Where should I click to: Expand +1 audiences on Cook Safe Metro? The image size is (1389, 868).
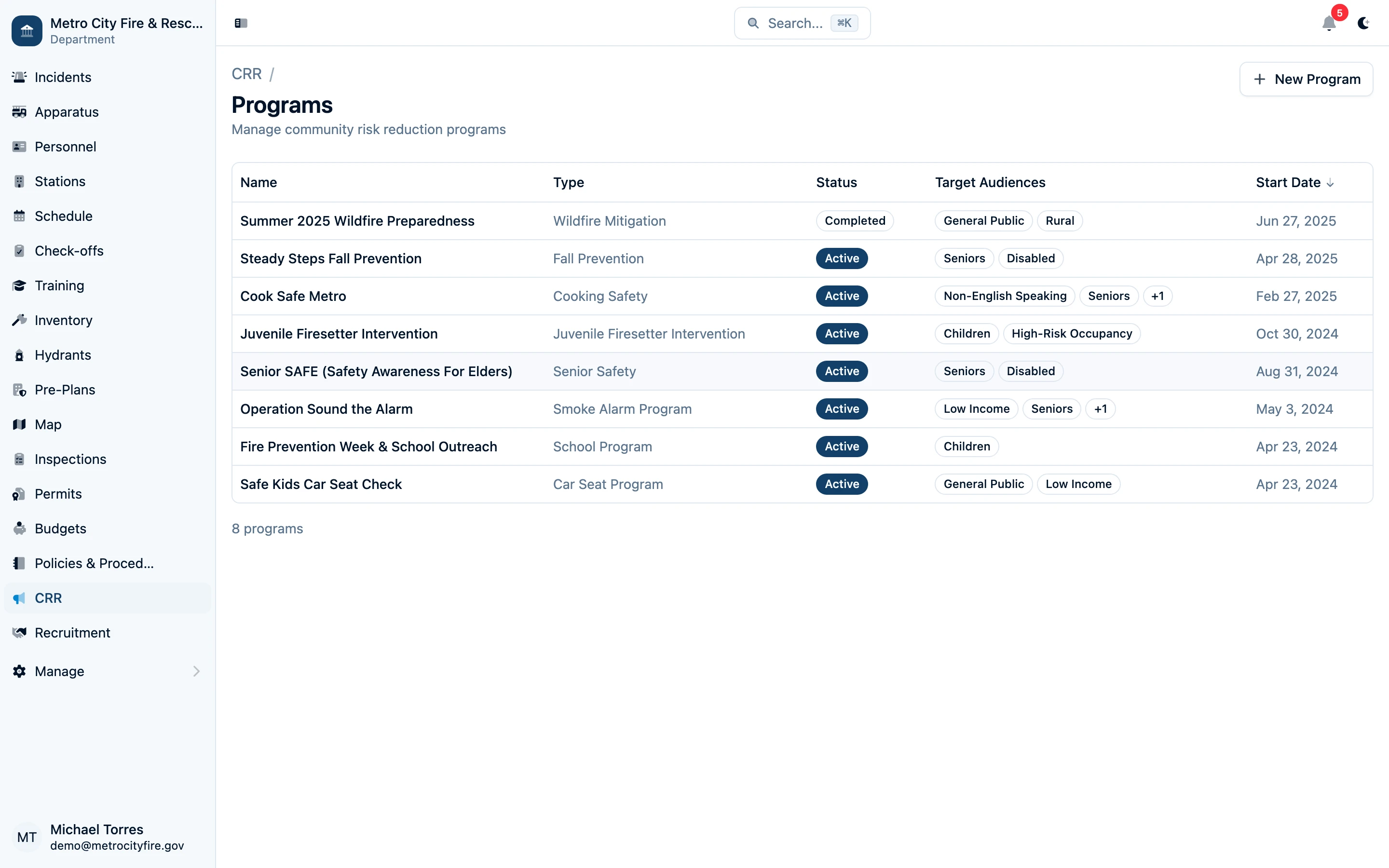(x=1157, y=296)
